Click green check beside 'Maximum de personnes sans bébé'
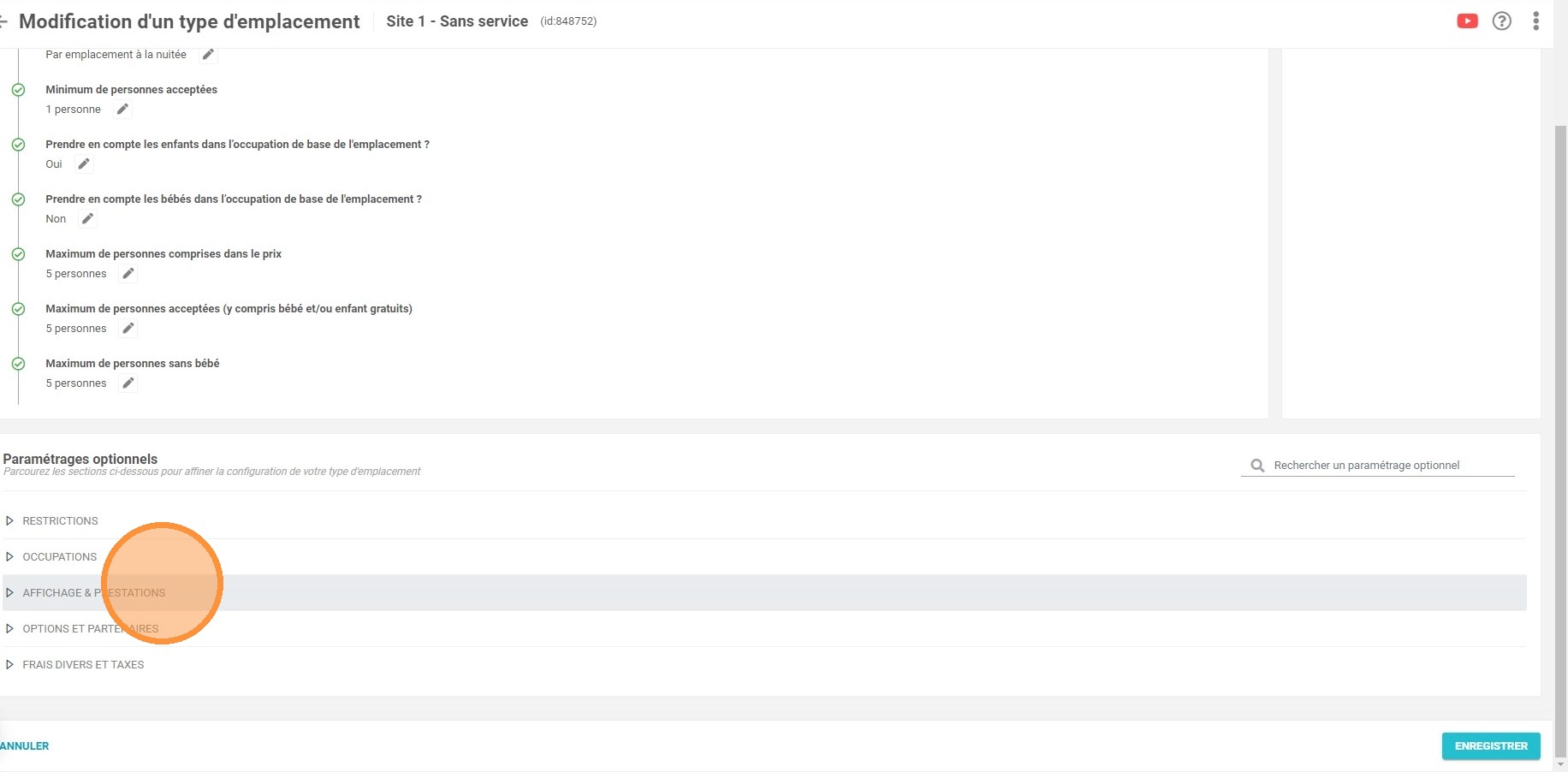 click(x=18, y=364)
